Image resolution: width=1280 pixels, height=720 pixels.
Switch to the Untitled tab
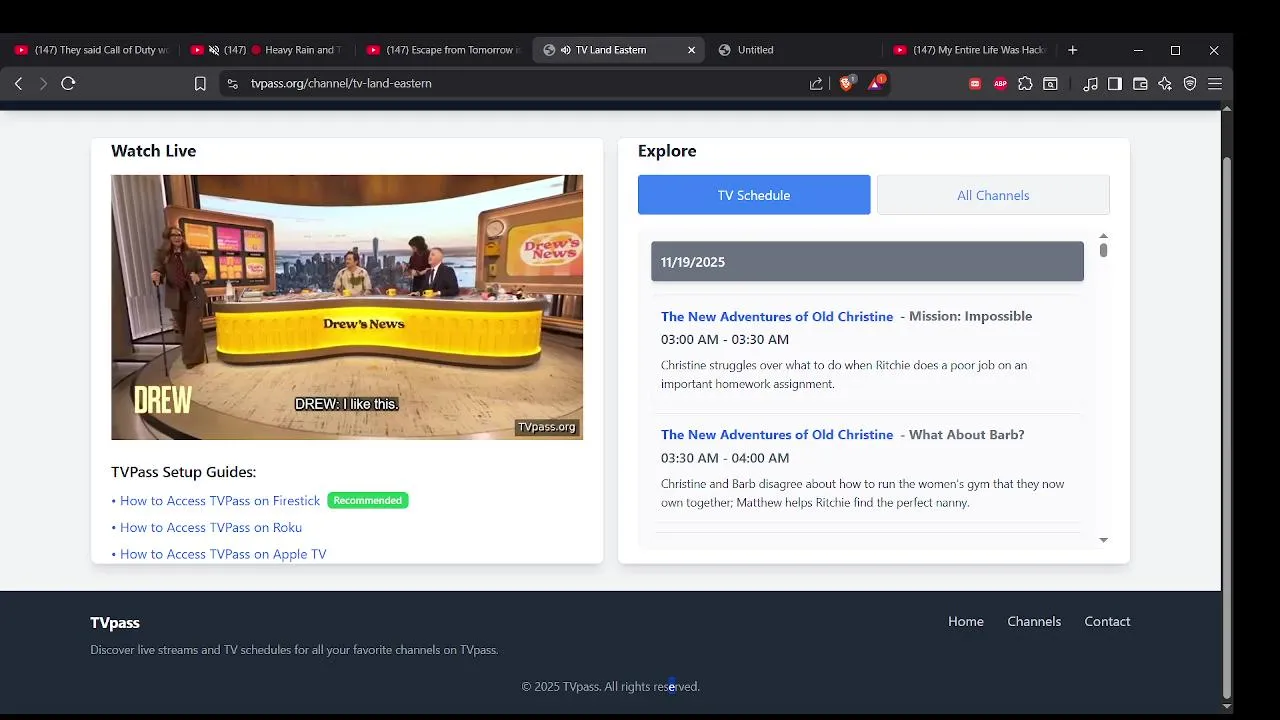(795, 50)
